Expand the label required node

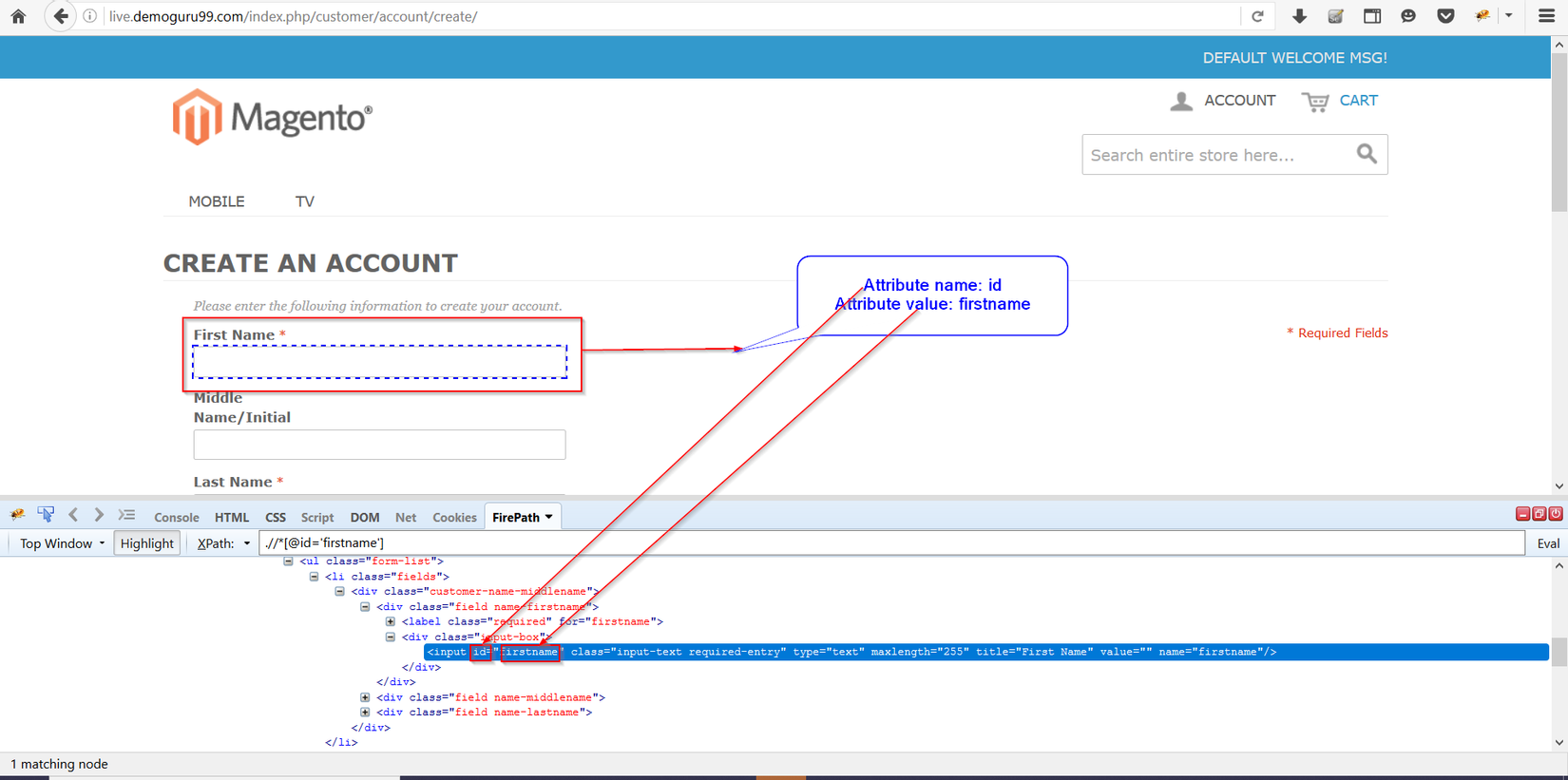pos(391,622)
